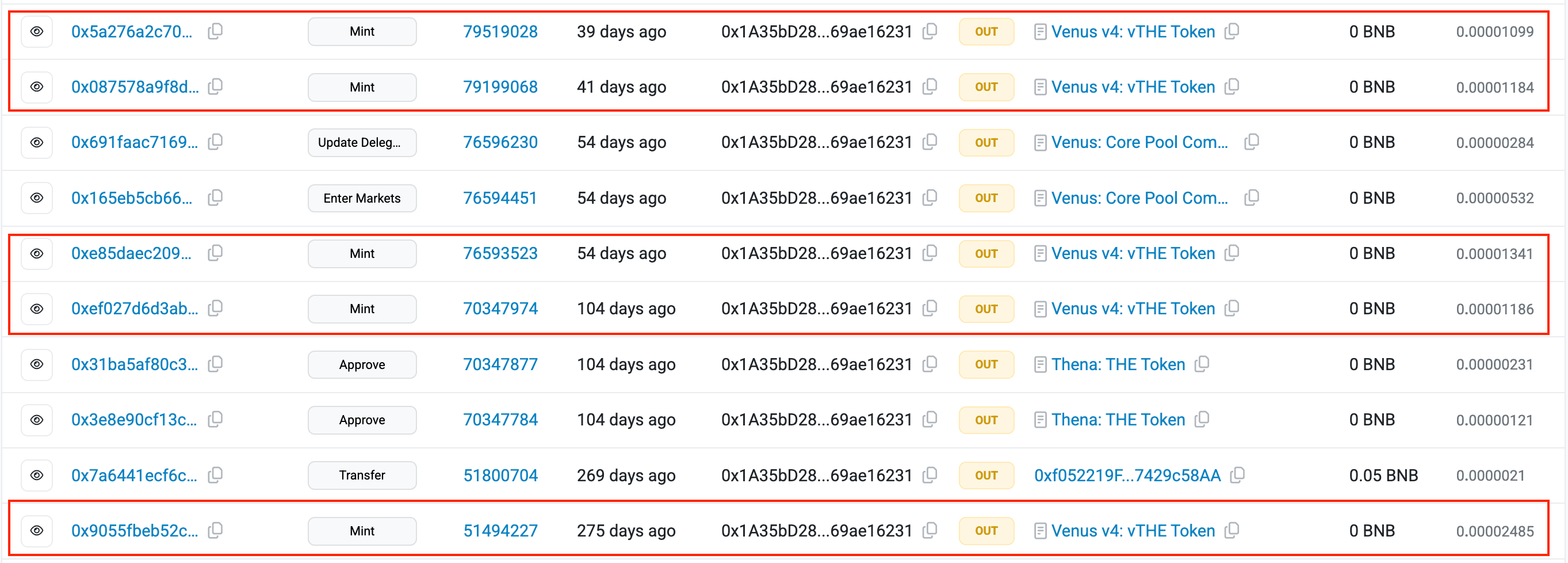Click the Enter Markets method button

click(x=362, y=198)
